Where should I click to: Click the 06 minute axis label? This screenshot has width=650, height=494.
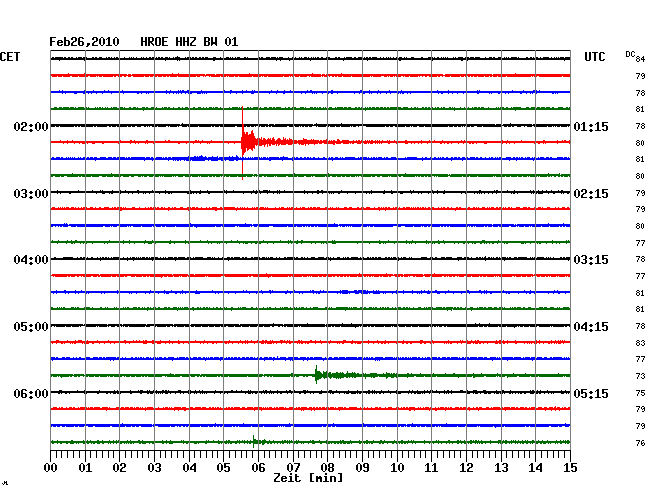coord(258,467)
